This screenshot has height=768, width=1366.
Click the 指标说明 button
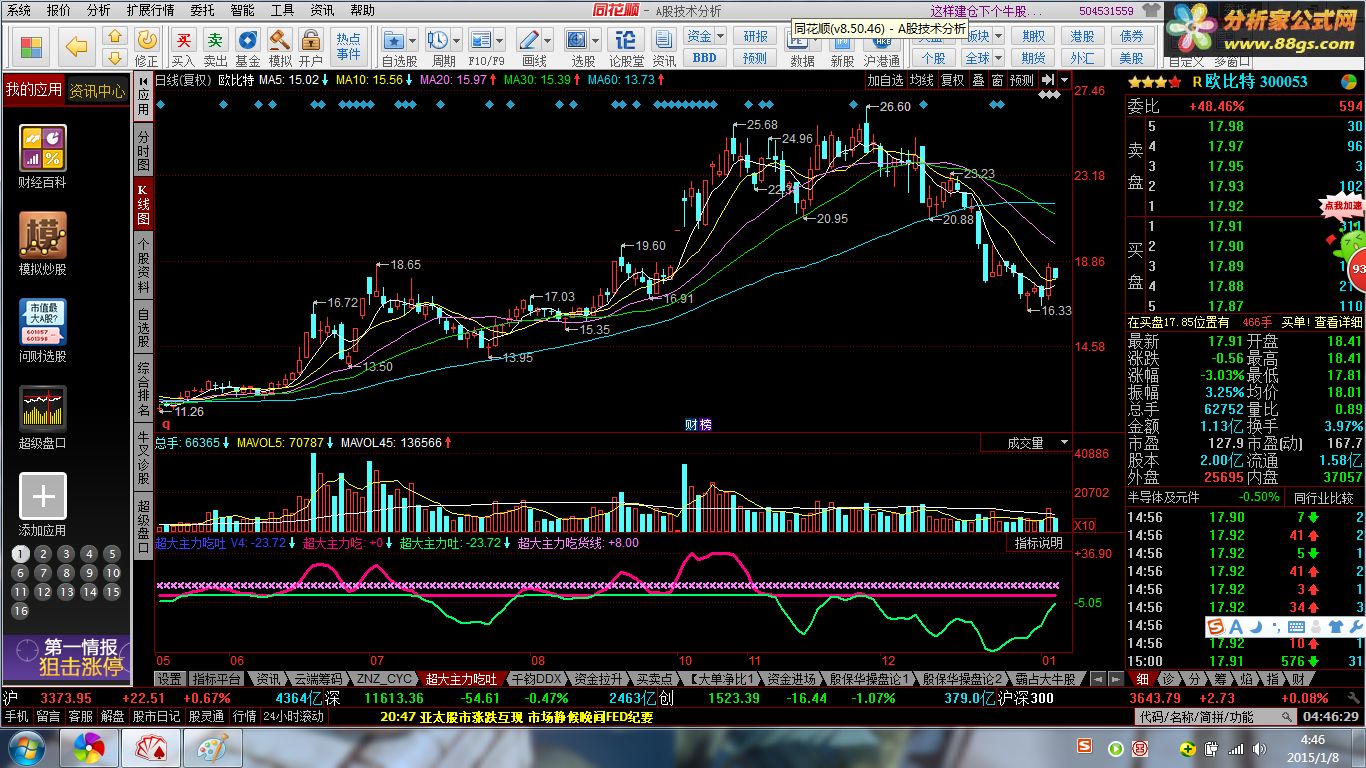(1038, 543)
